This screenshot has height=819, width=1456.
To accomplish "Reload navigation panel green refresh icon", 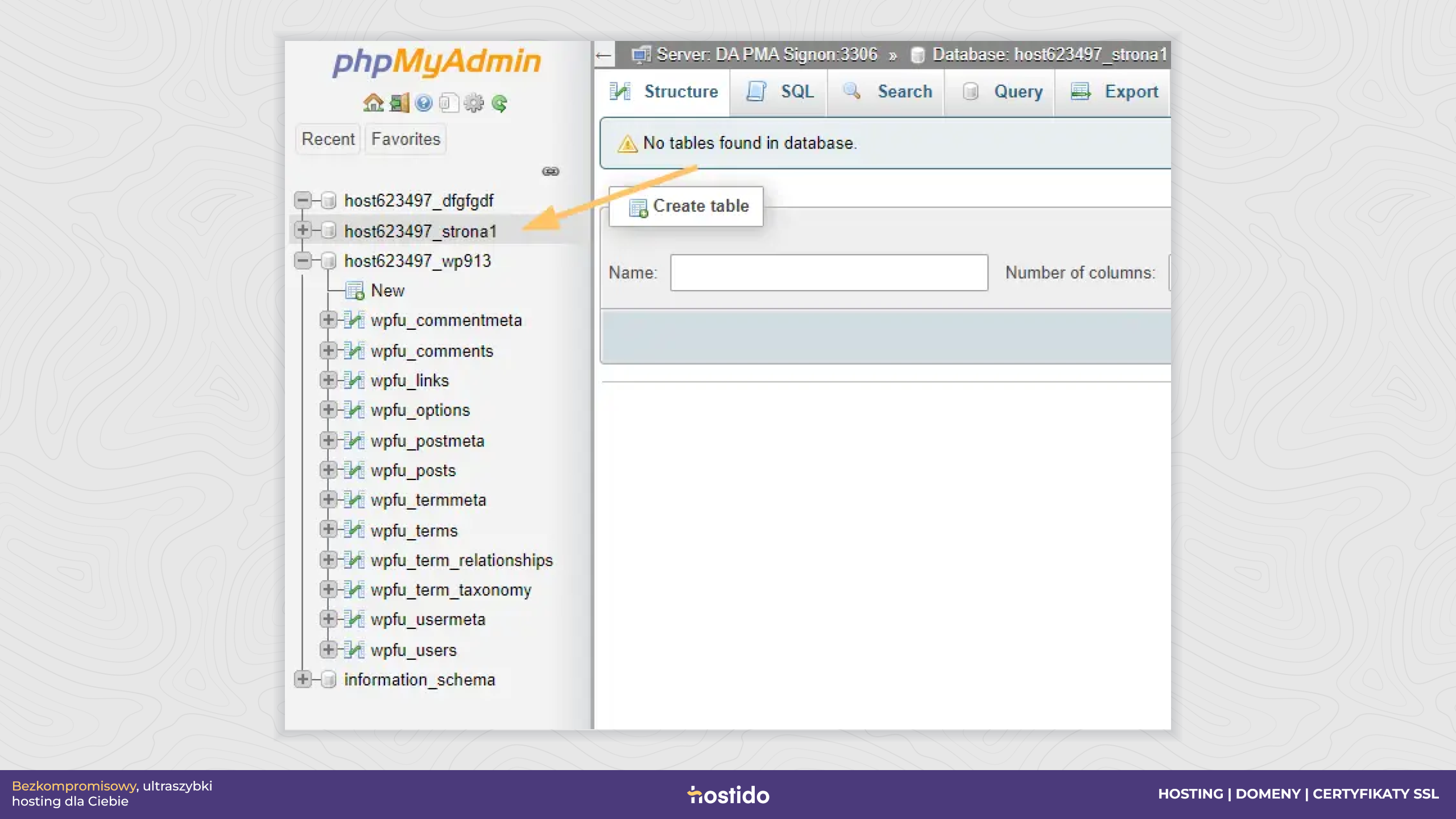I will point(499,103).
